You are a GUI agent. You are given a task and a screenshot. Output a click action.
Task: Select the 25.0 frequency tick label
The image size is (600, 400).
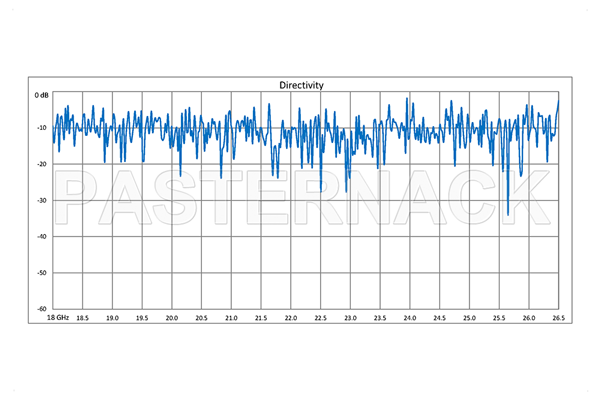coord(469,317)
